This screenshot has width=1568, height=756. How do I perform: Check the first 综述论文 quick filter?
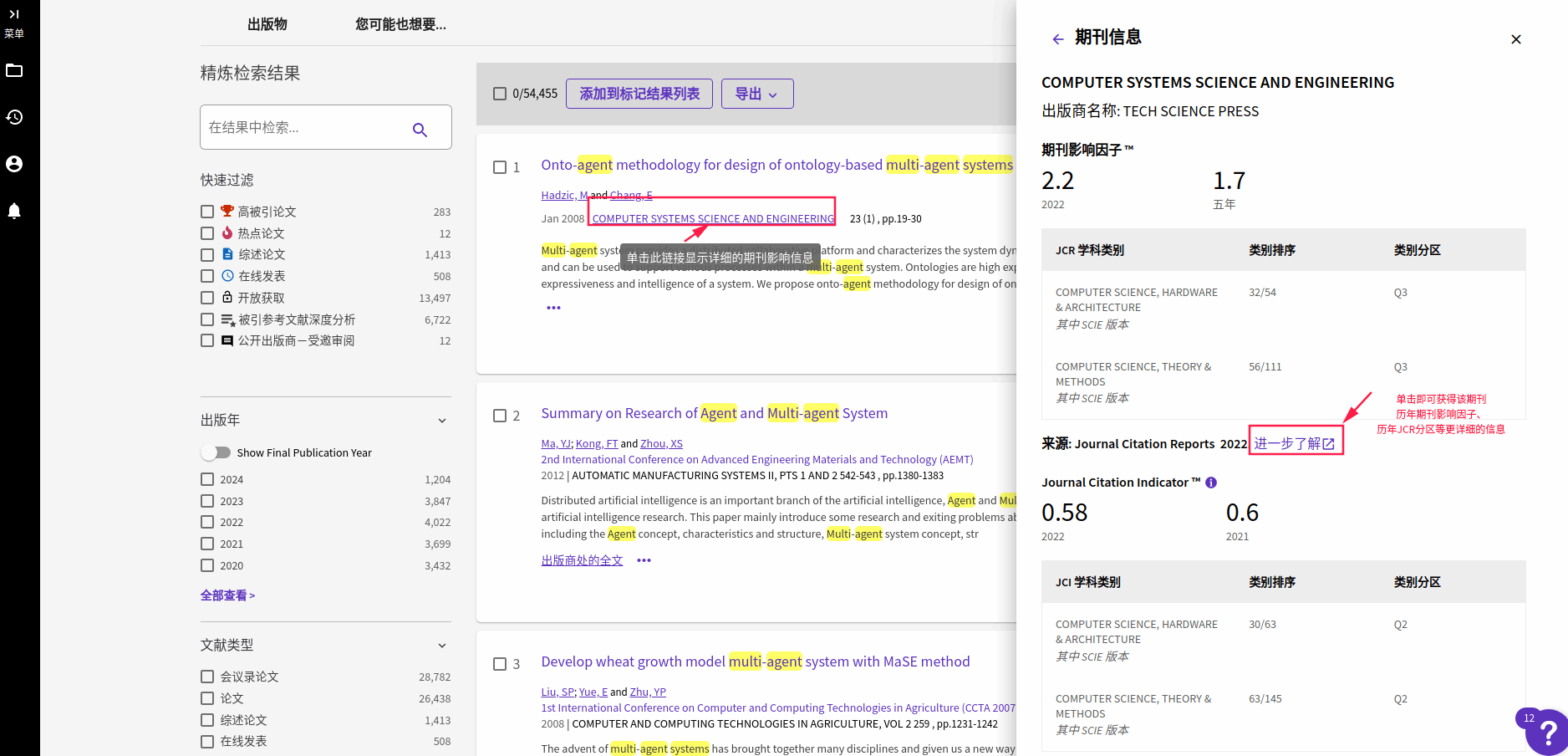[x=207, y=254]
